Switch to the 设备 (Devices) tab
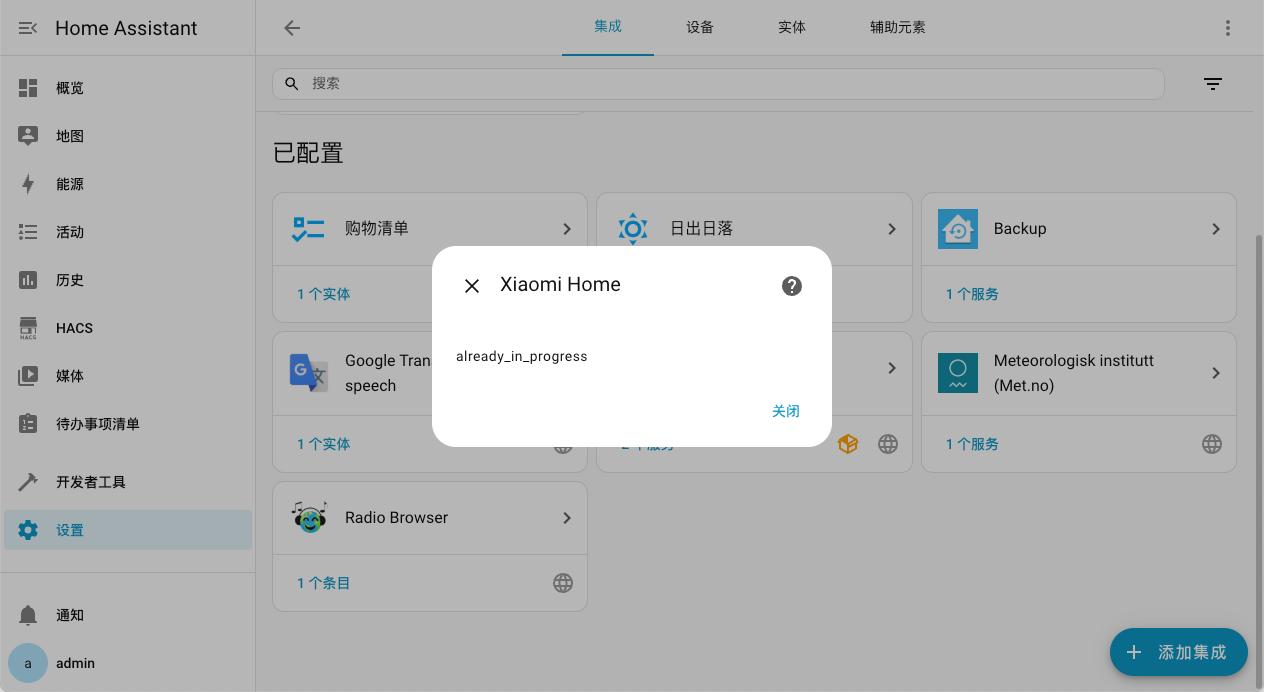 (700, 27)
